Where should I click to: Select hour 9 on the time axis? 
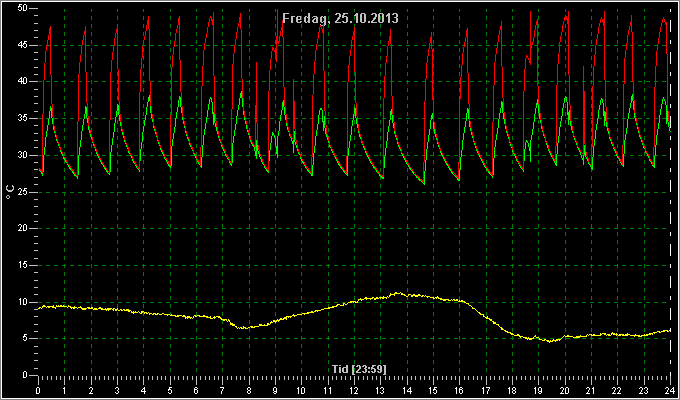tap(275, 391)
